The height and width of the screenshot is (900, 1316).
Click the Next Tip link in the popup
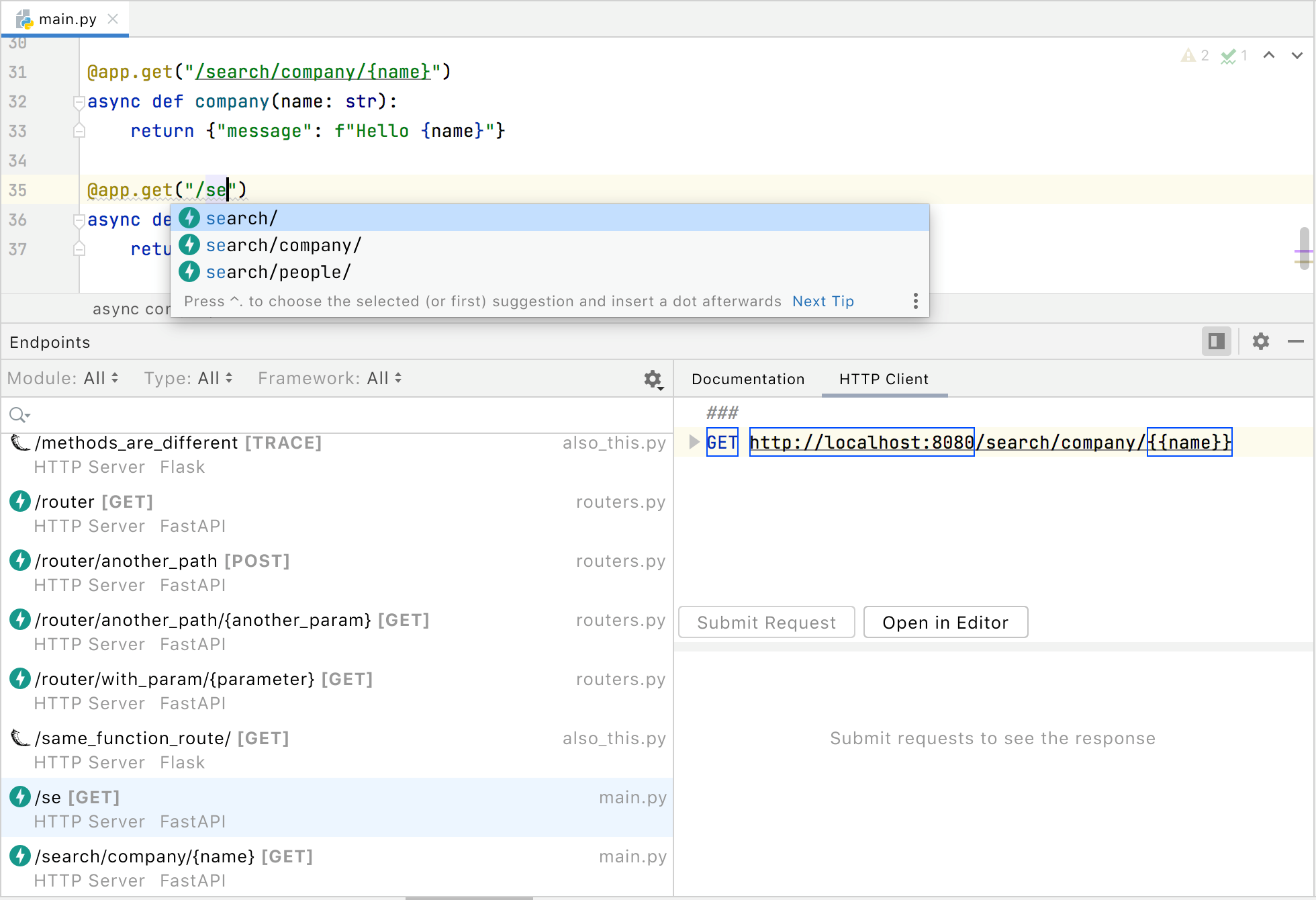(x=822, y=301)
